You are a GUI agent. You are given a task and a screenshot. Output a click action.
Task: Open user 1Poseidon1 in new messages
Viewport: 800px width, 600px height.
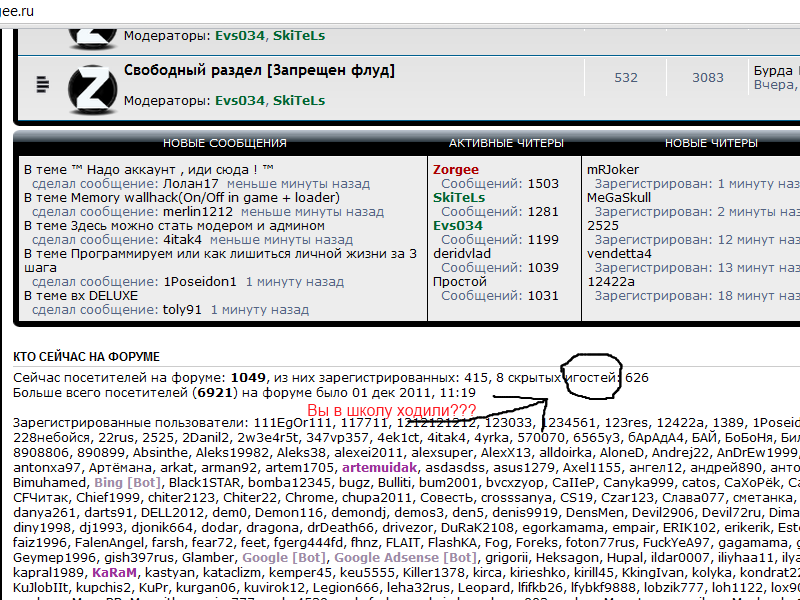(x=200, y=282)
